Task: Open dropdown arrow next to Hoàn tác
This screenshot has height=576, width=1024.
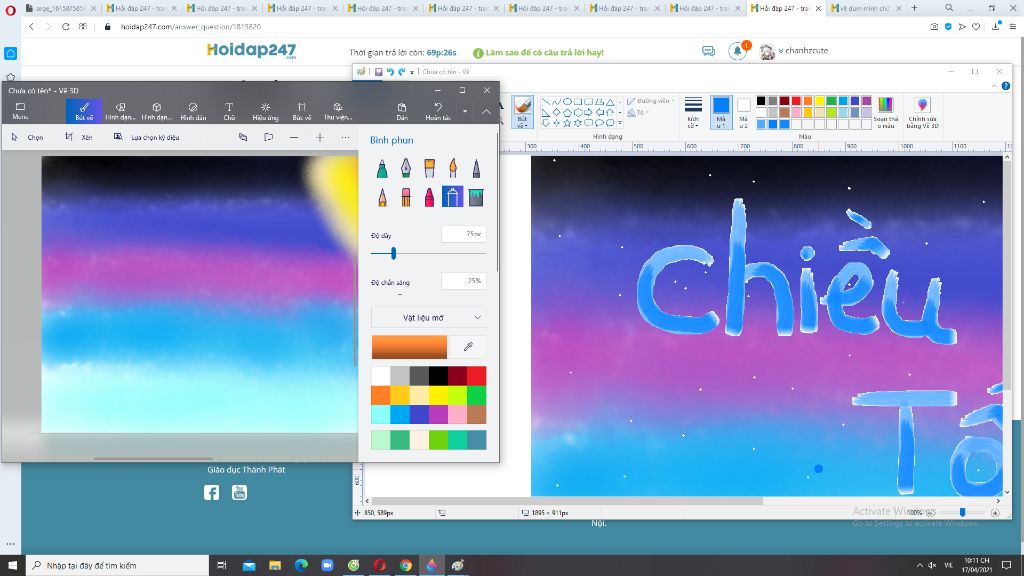Action: click(x=465, y=111)
